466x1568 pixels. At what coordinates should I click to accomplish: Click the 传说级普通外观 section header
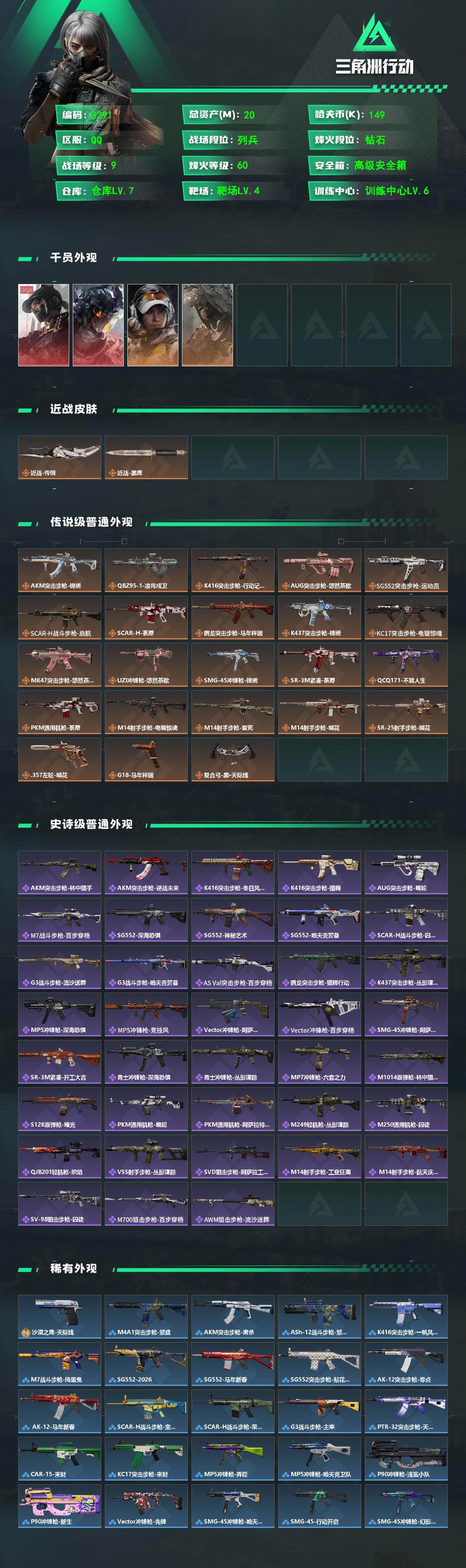(x=91, y=522)
